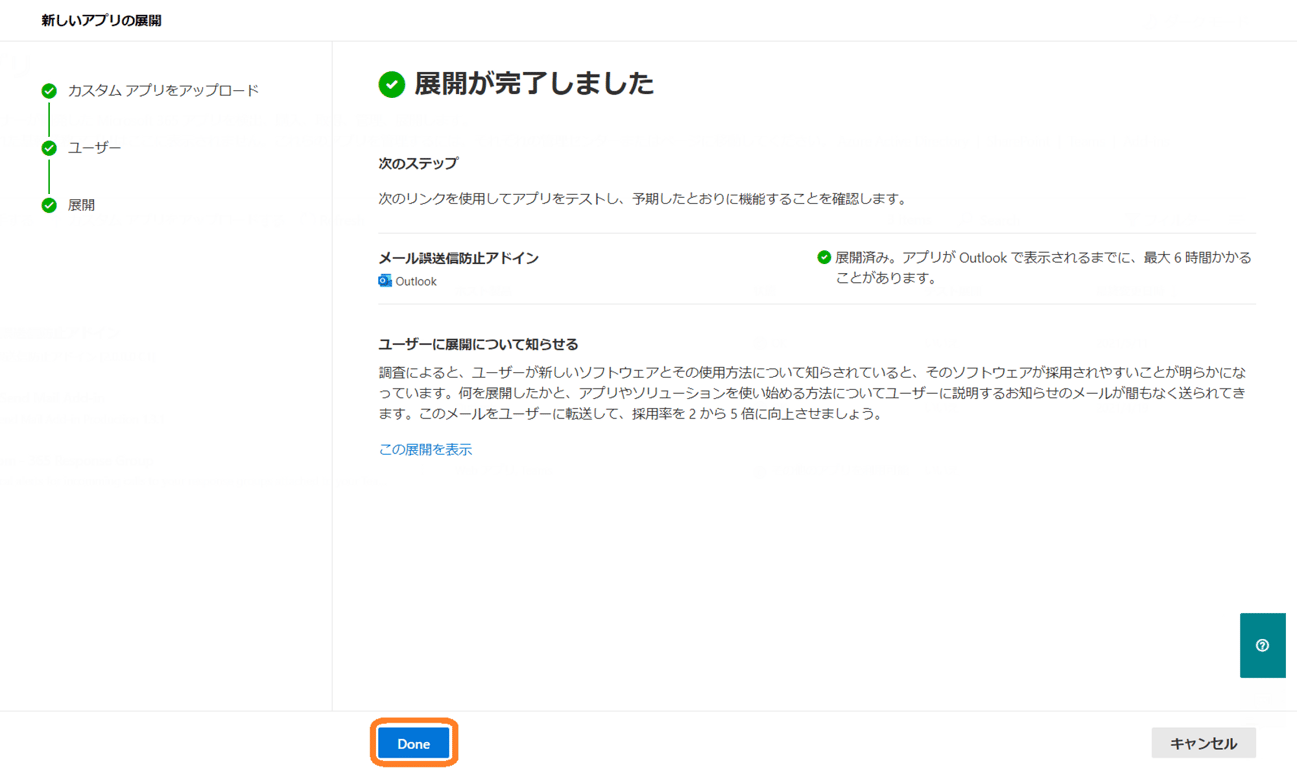
Task: Open the teal help question-mark button
Action: [1262, 645]
